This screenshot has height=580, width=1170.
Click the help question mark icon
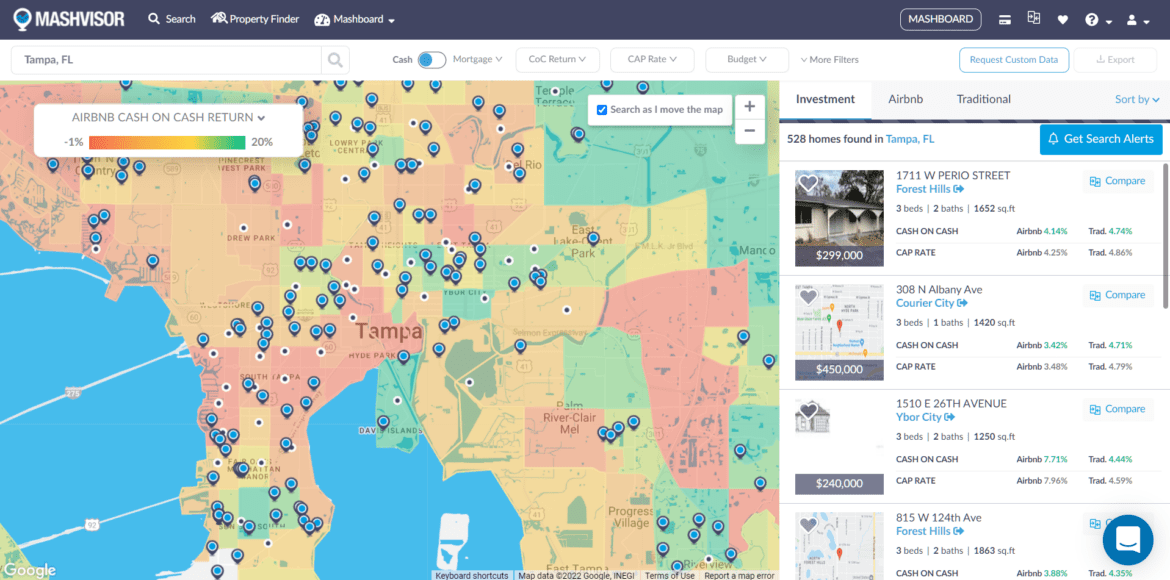(1092, 19)
